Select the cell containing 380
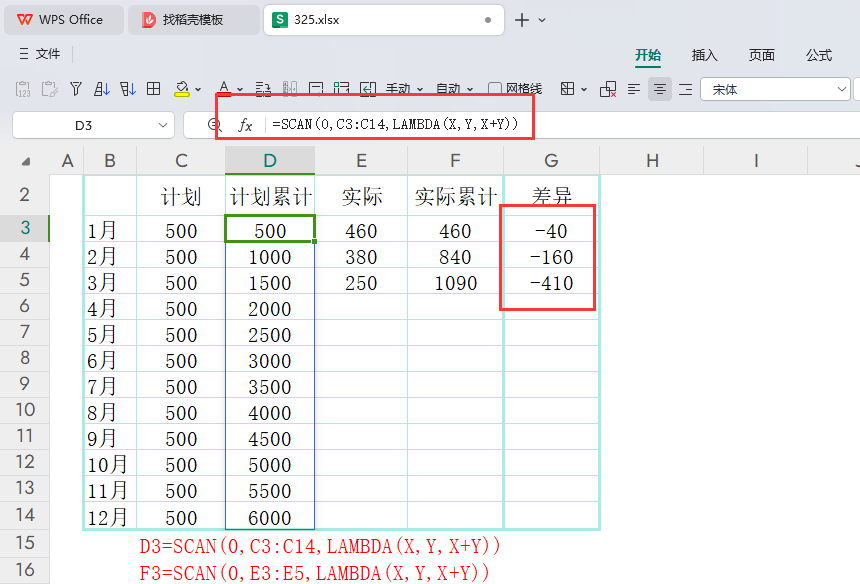The image size is (860, 584). pyautogui.click(x=361, y=257)
